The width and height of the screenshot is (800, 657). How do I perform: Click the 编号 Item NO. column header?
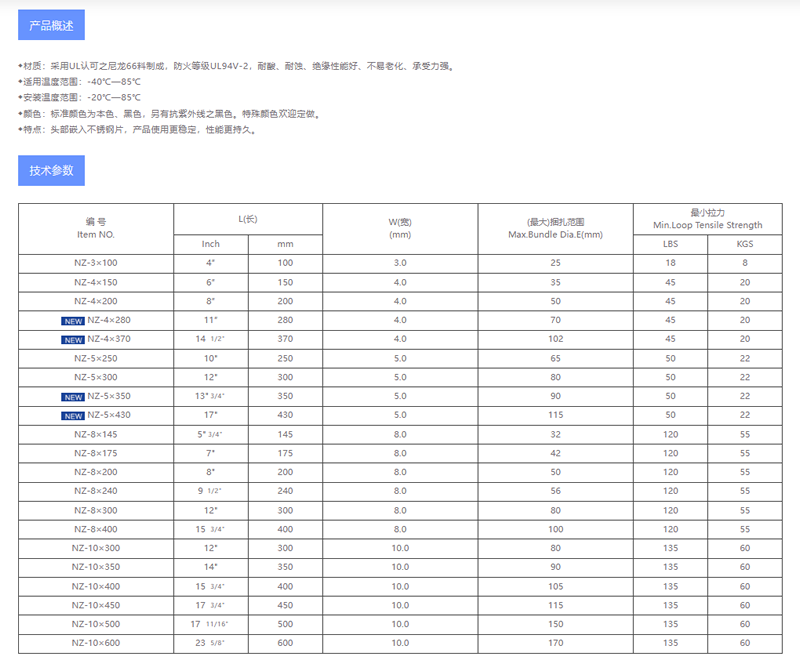click(96, 227)
